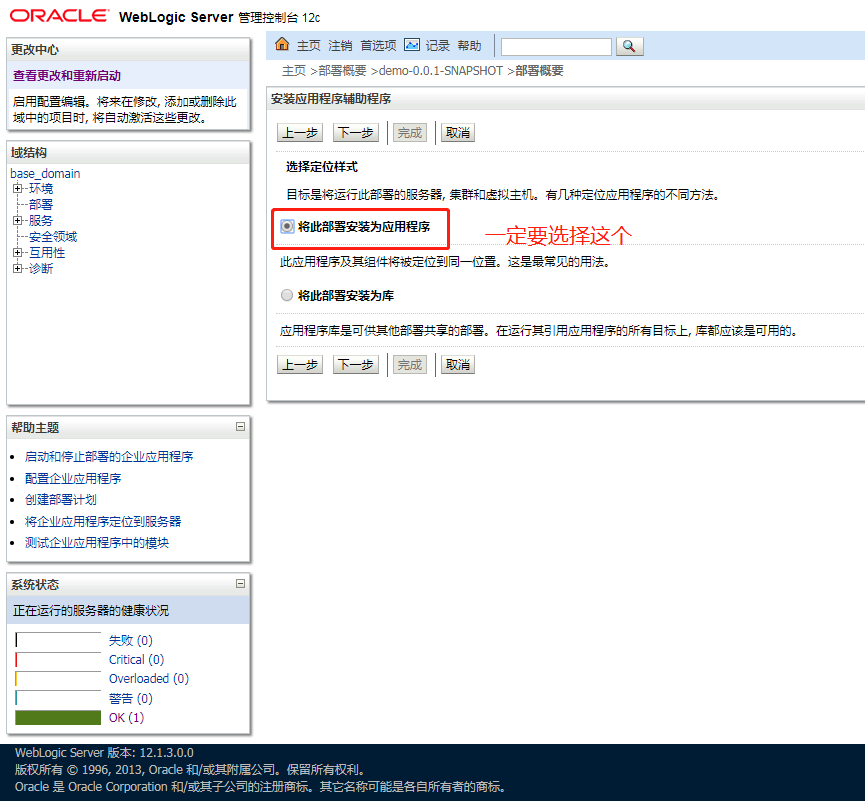Select 将此部署安装为应用程序 radio button

287,226
